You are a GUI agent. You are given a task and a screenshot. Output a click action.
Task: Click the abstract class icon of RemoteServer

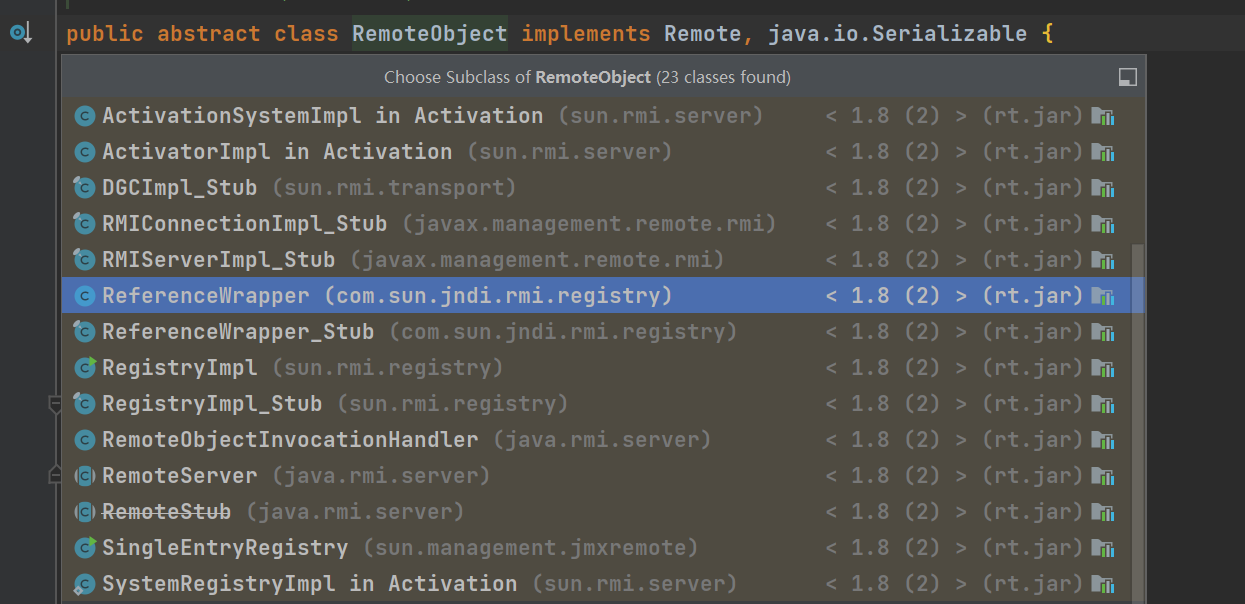click(84, 476)
